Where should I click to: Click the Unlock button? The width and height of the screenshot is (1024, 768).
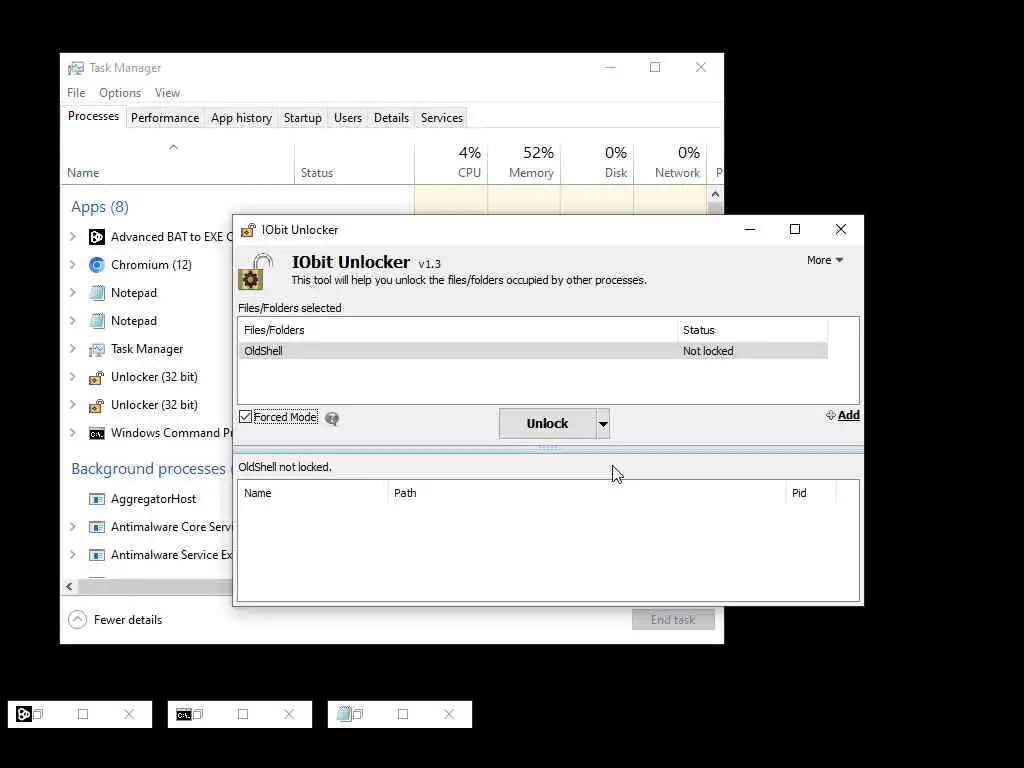[547, 424]
